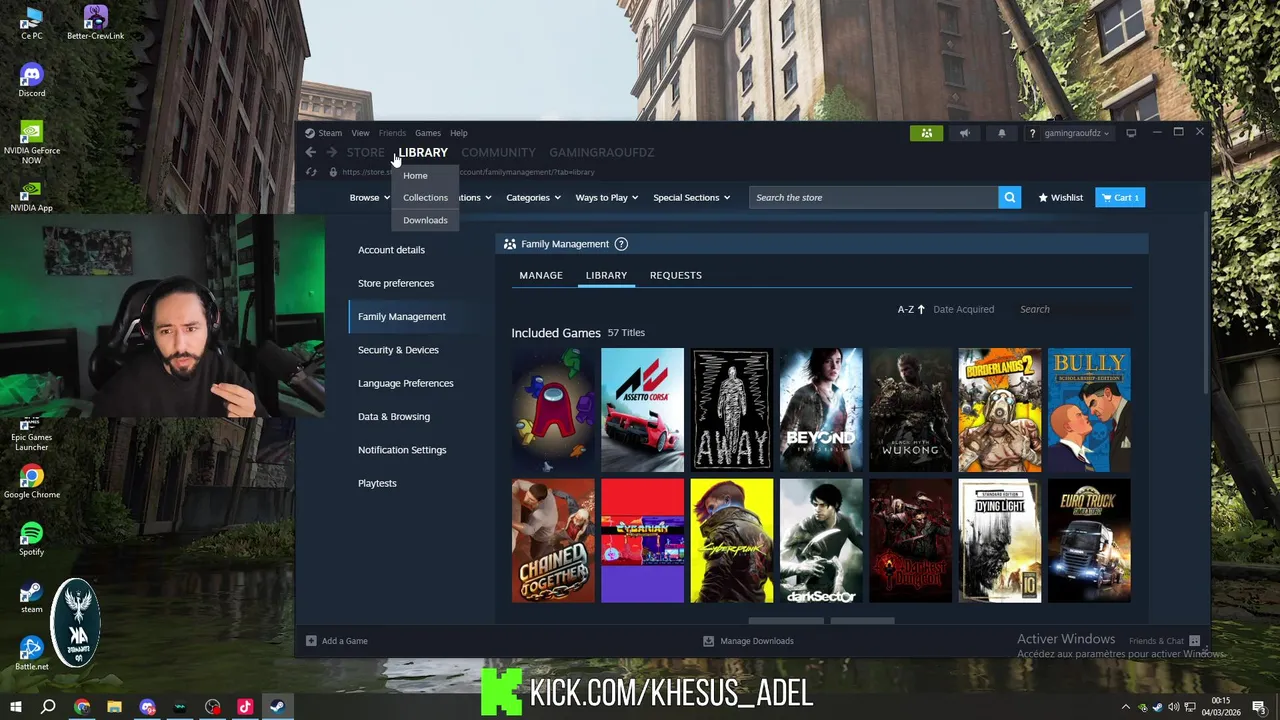Open steam desktop shortcut icon

[x=31, y=597]
